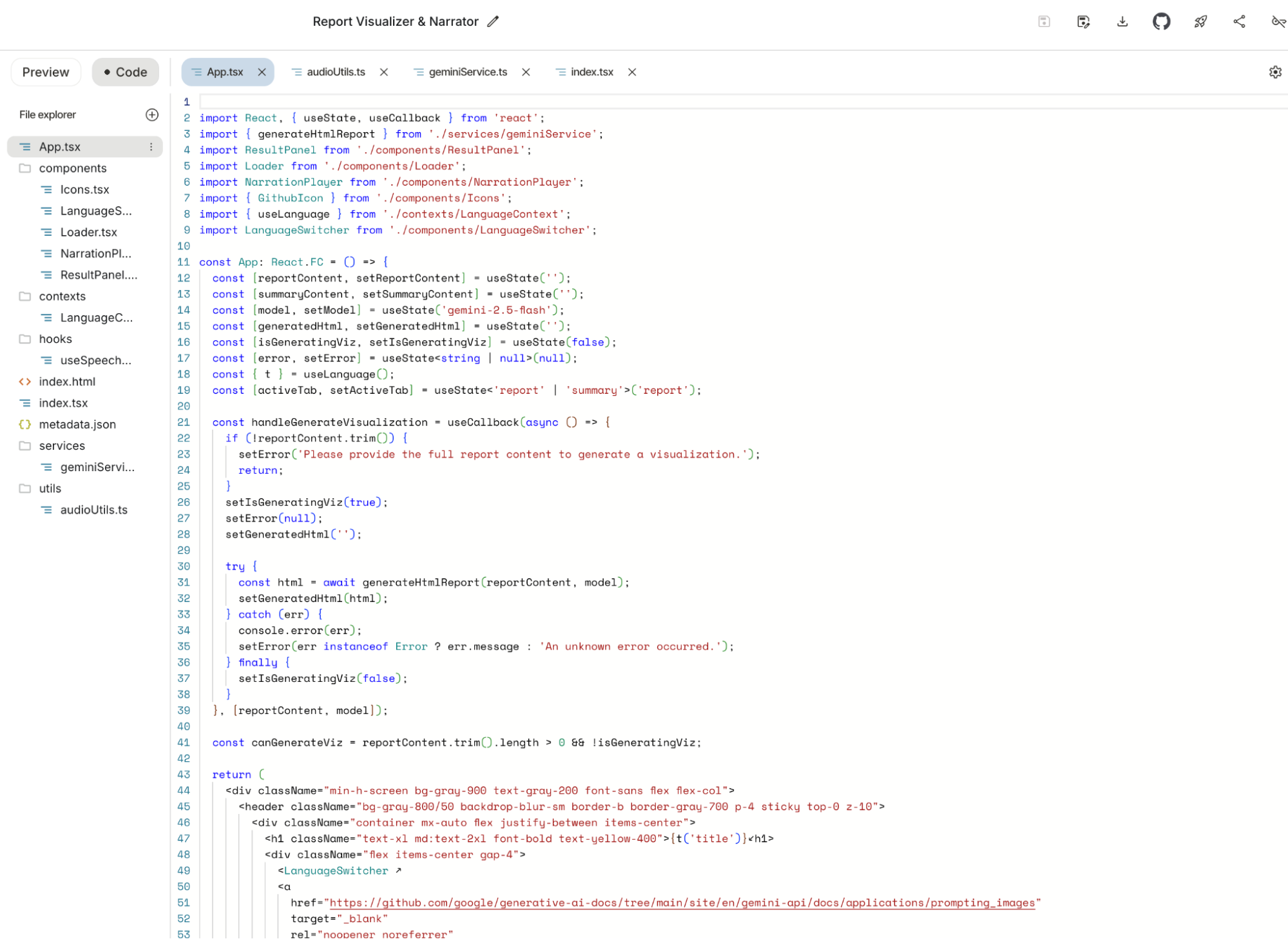The image size is (1288, 939).
Task: Open metadata.json in file explorer
Action: point(77,425)
